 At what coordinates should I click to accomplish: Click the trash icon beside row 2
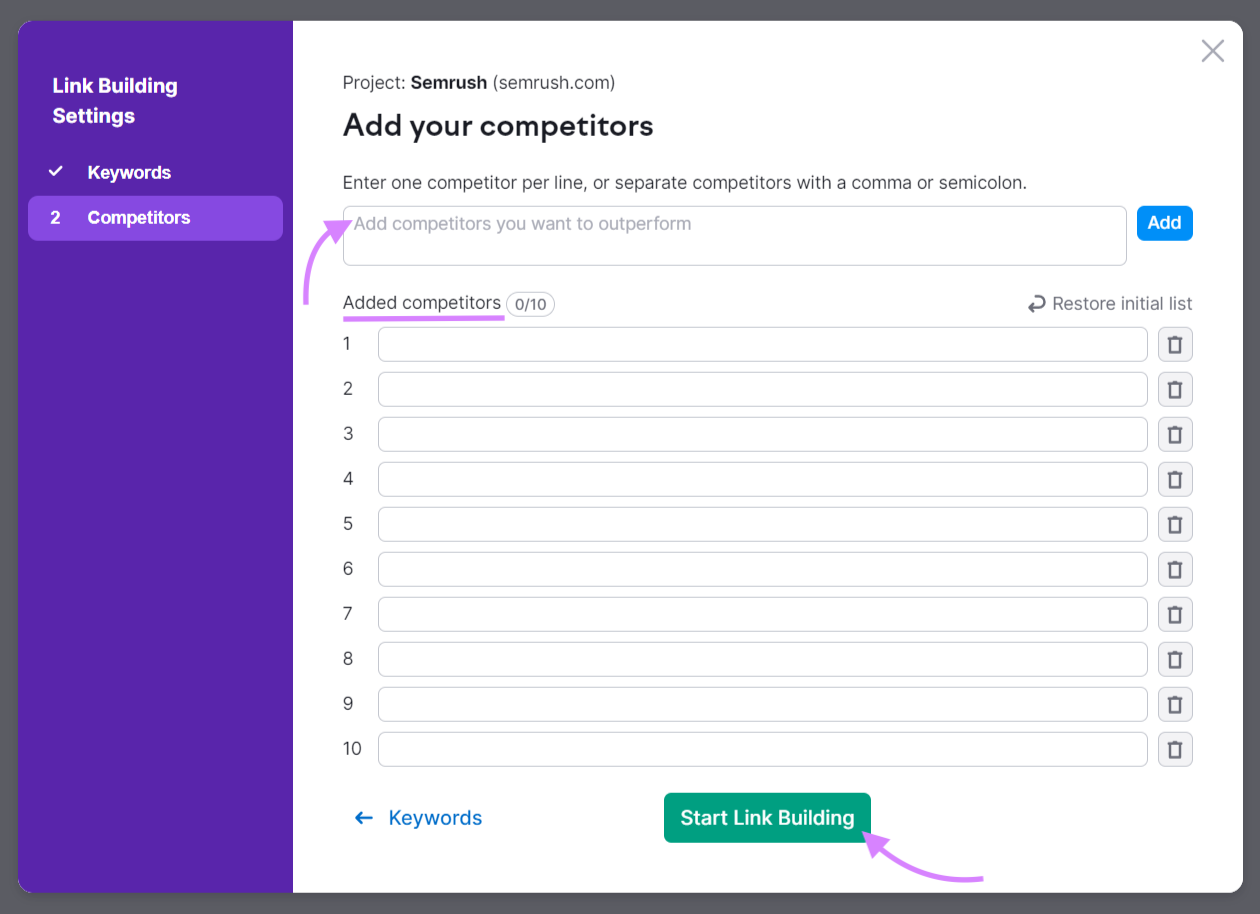point(1175,389)
